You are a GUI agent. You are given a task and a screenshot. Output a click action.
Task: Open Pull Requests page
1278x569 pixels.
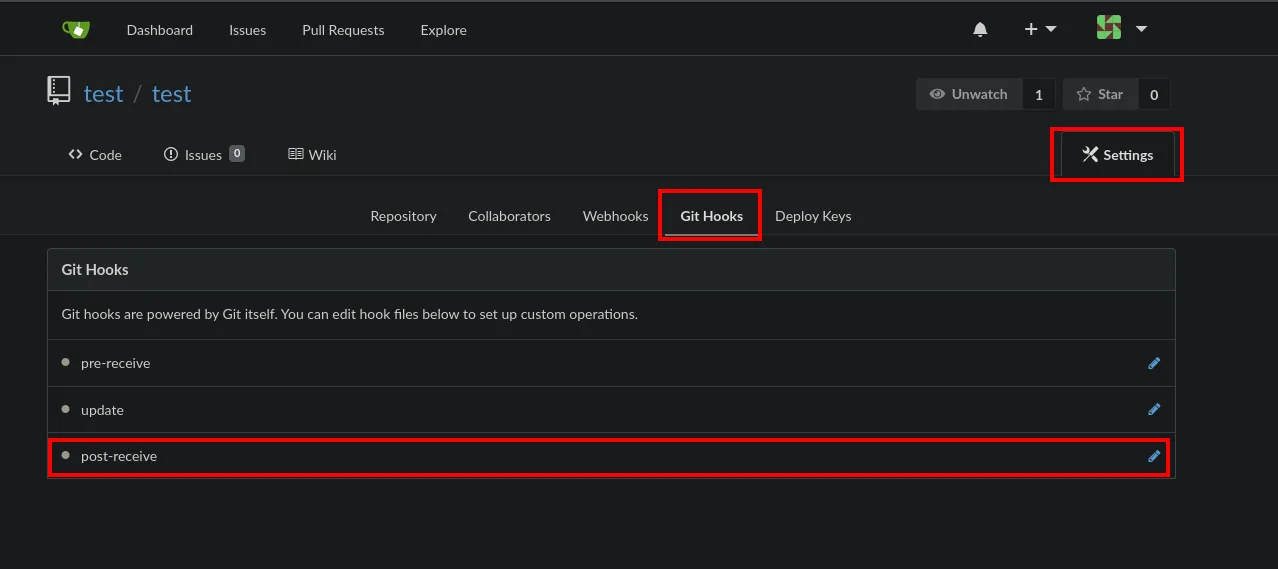[x=343, y=30]
